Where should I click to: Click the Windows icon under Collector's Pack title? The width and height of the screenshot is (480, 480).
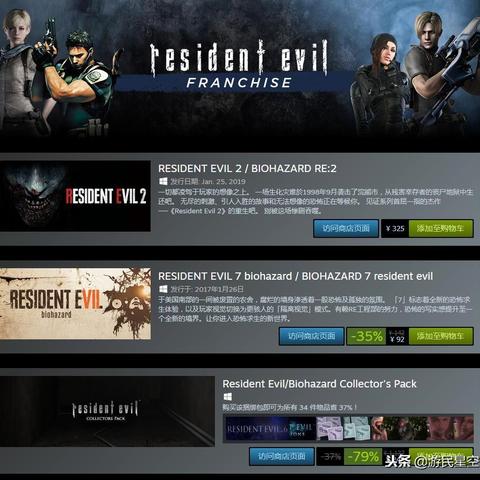click(x=228, y=396)
